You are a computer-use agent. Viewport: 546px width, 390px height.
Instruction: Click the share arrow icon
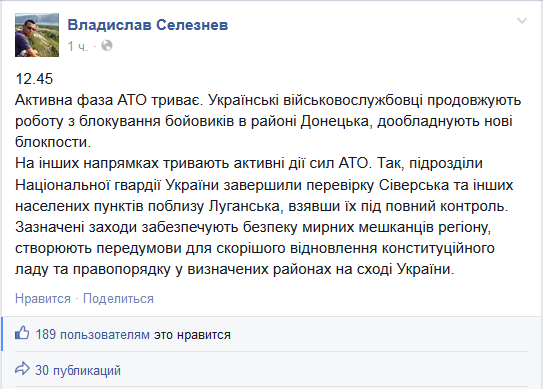pyautogui.click(x=22, y=369)
